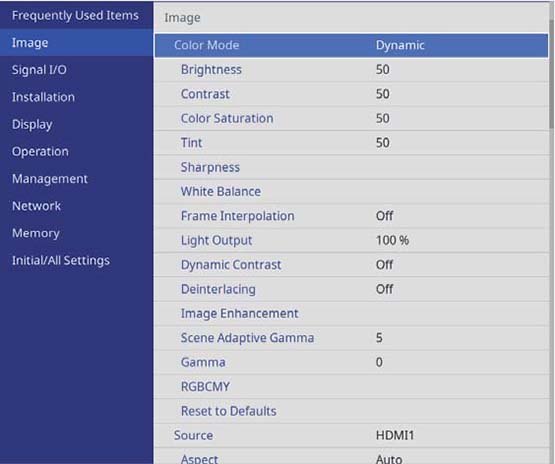Click Reset to Defaults
Image resolution: width=555 pixels, height=464 pixels.
(351, 411)
